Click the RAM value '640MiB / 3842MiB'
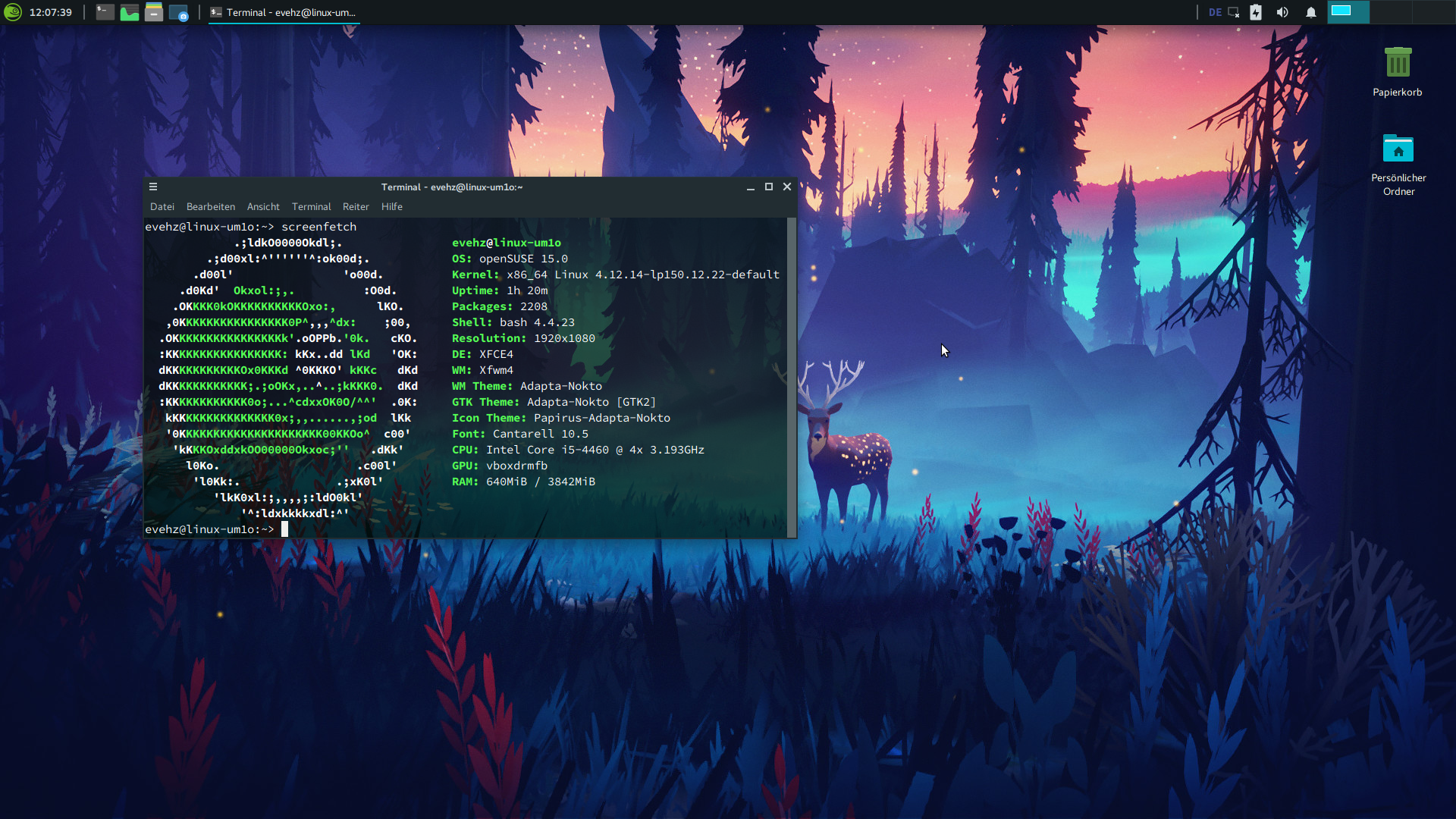Viewport: 1456px width, 819px height. point(541,482)
